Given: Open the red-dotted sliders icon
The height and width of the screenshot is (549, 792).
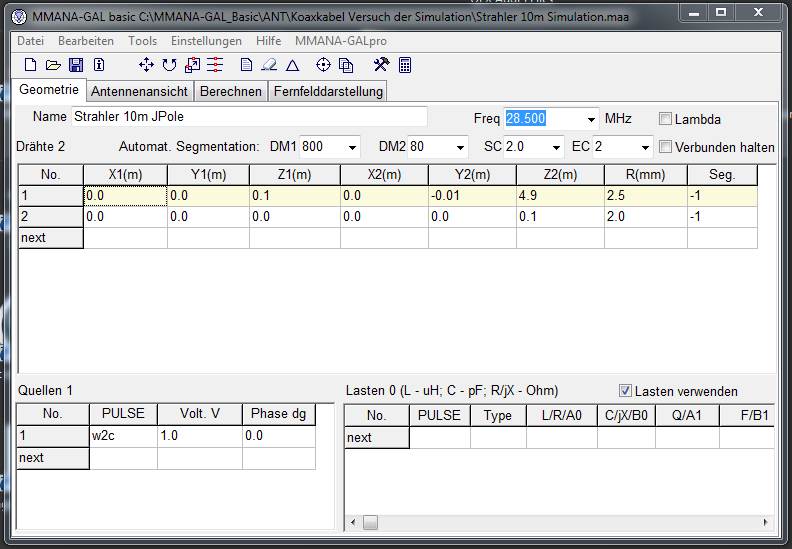Looking at the screenshot, I should 215,65.
